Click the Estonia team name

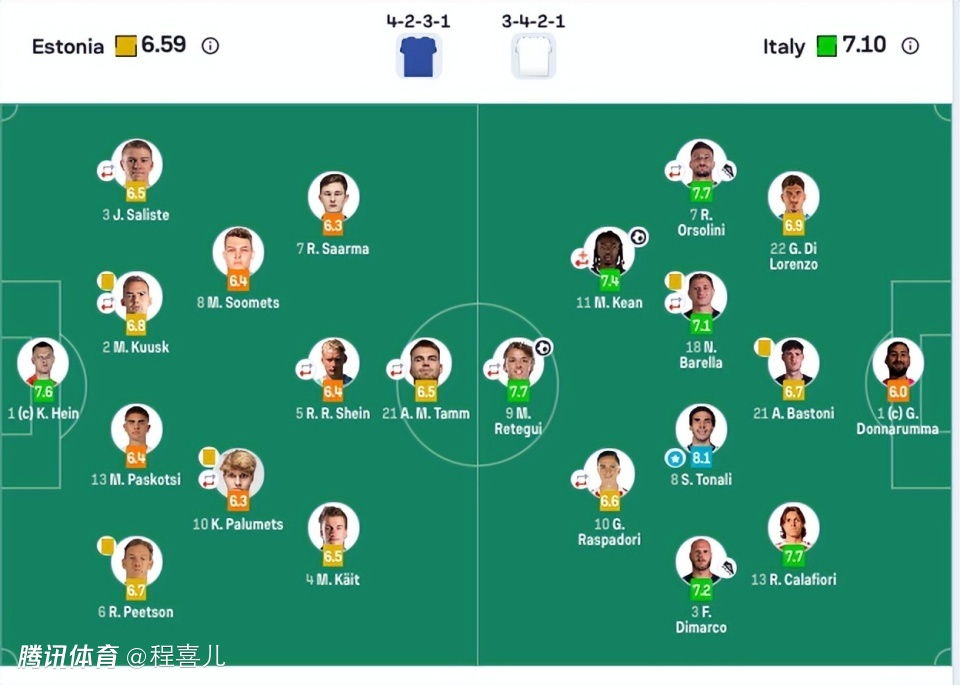tap(67, 46)
